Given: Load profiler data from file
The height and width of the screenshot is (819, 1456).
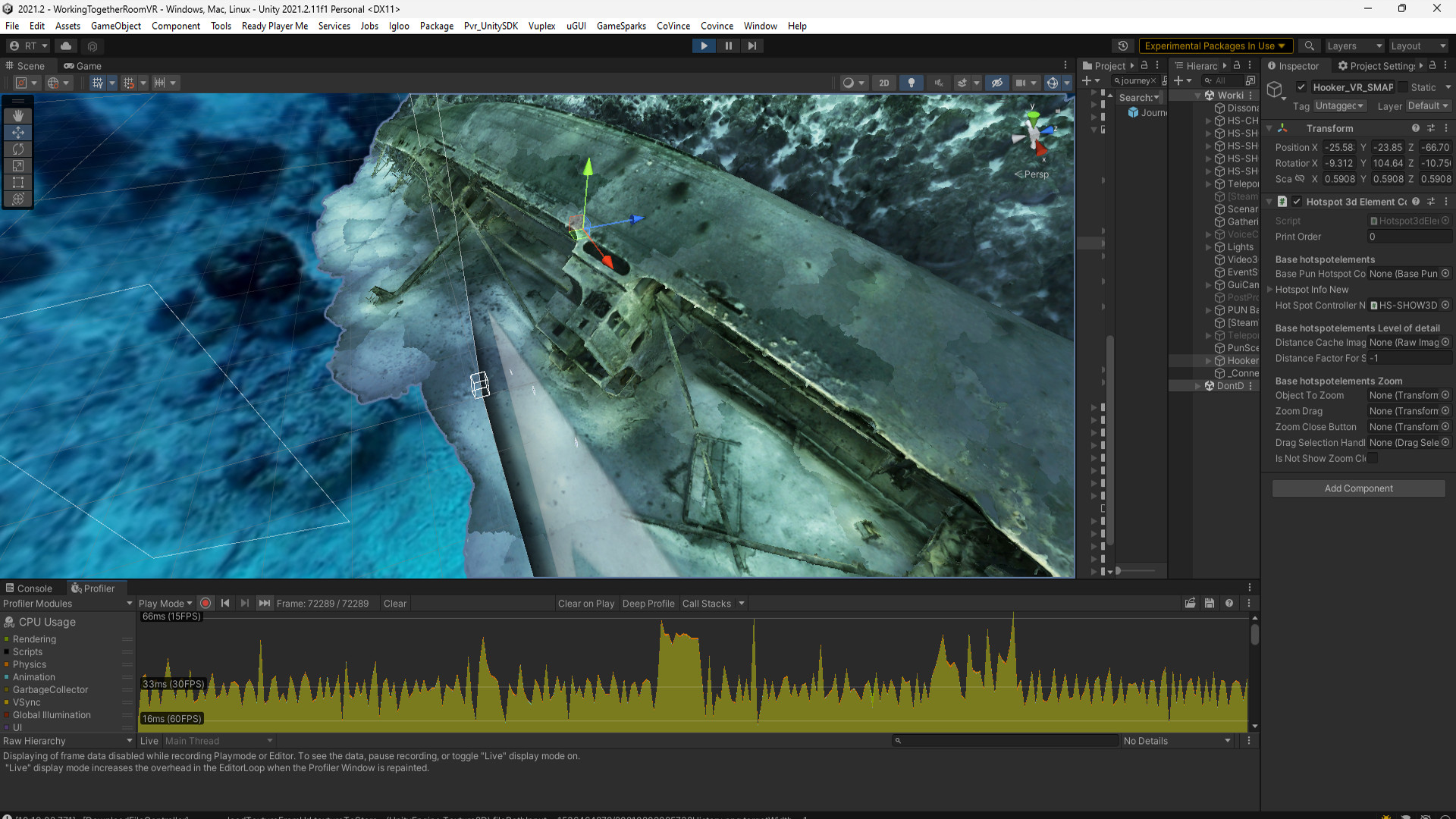Looking at the screenshot, I should click(1191, 604).
